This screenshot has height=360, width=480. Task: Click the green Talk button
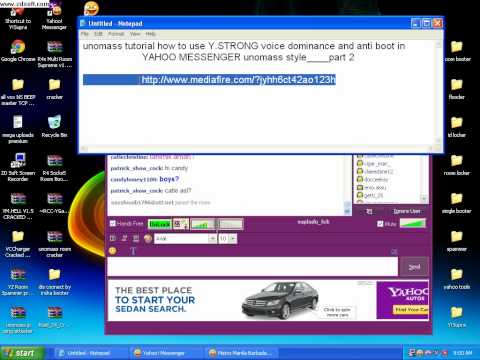pos(160,224)
